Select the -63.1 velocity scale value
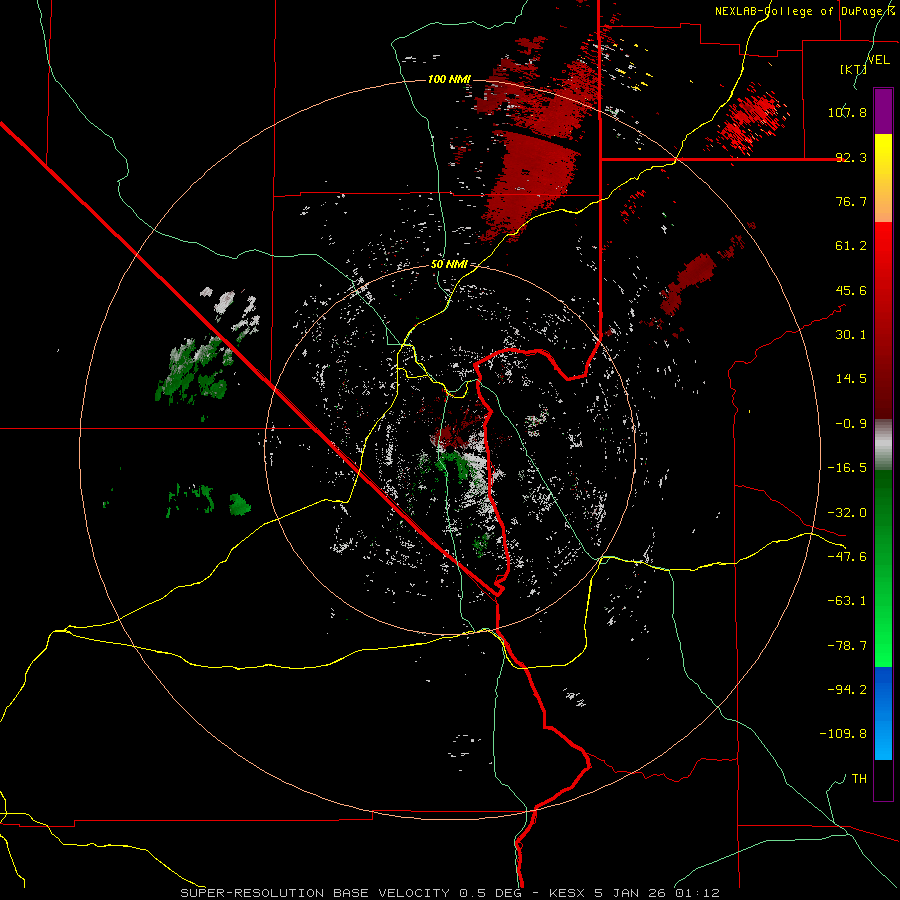 (x=847, y=601)
